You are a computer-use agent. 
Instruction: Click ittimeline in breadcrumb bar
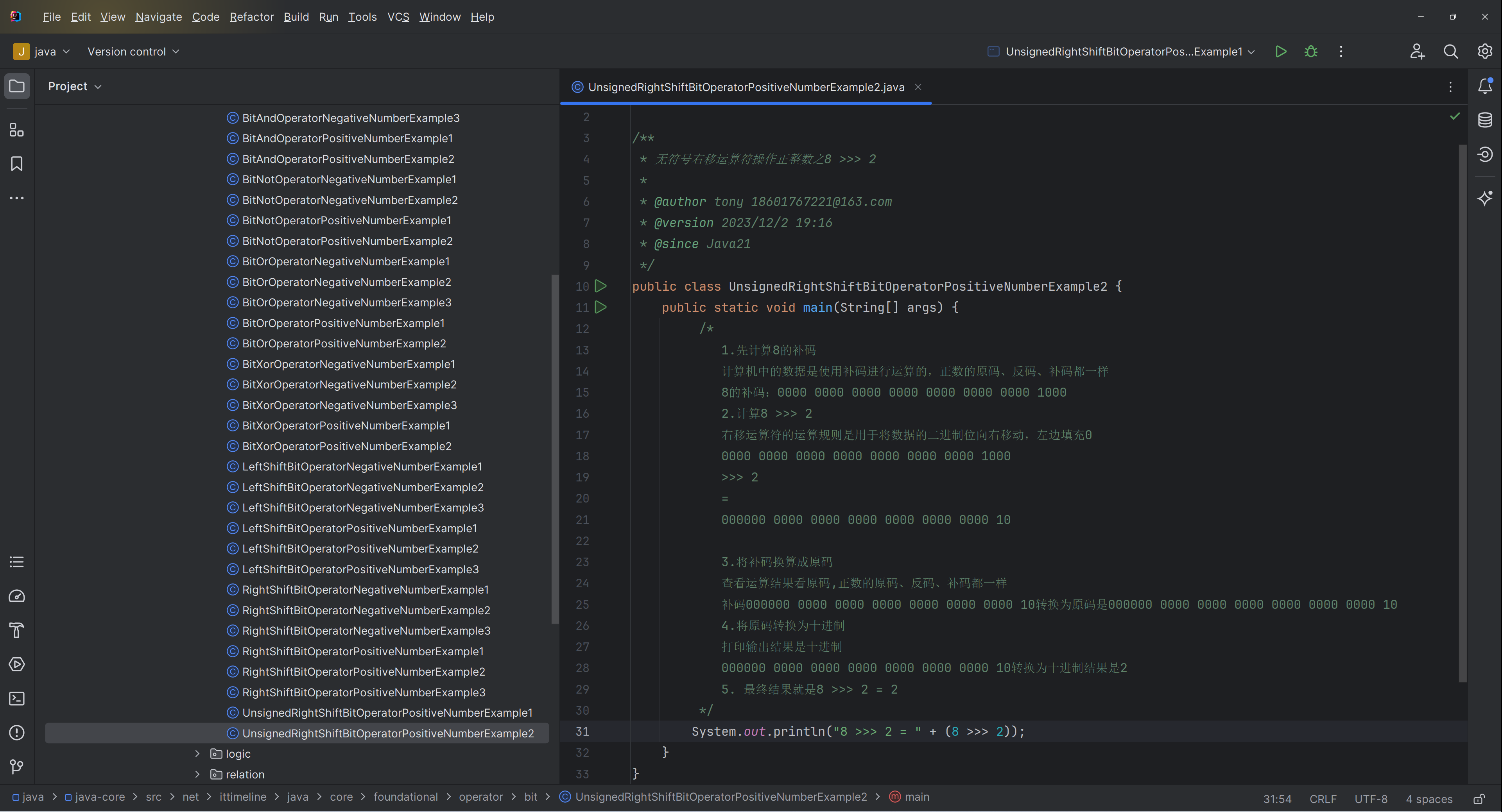tap(242, 797)
